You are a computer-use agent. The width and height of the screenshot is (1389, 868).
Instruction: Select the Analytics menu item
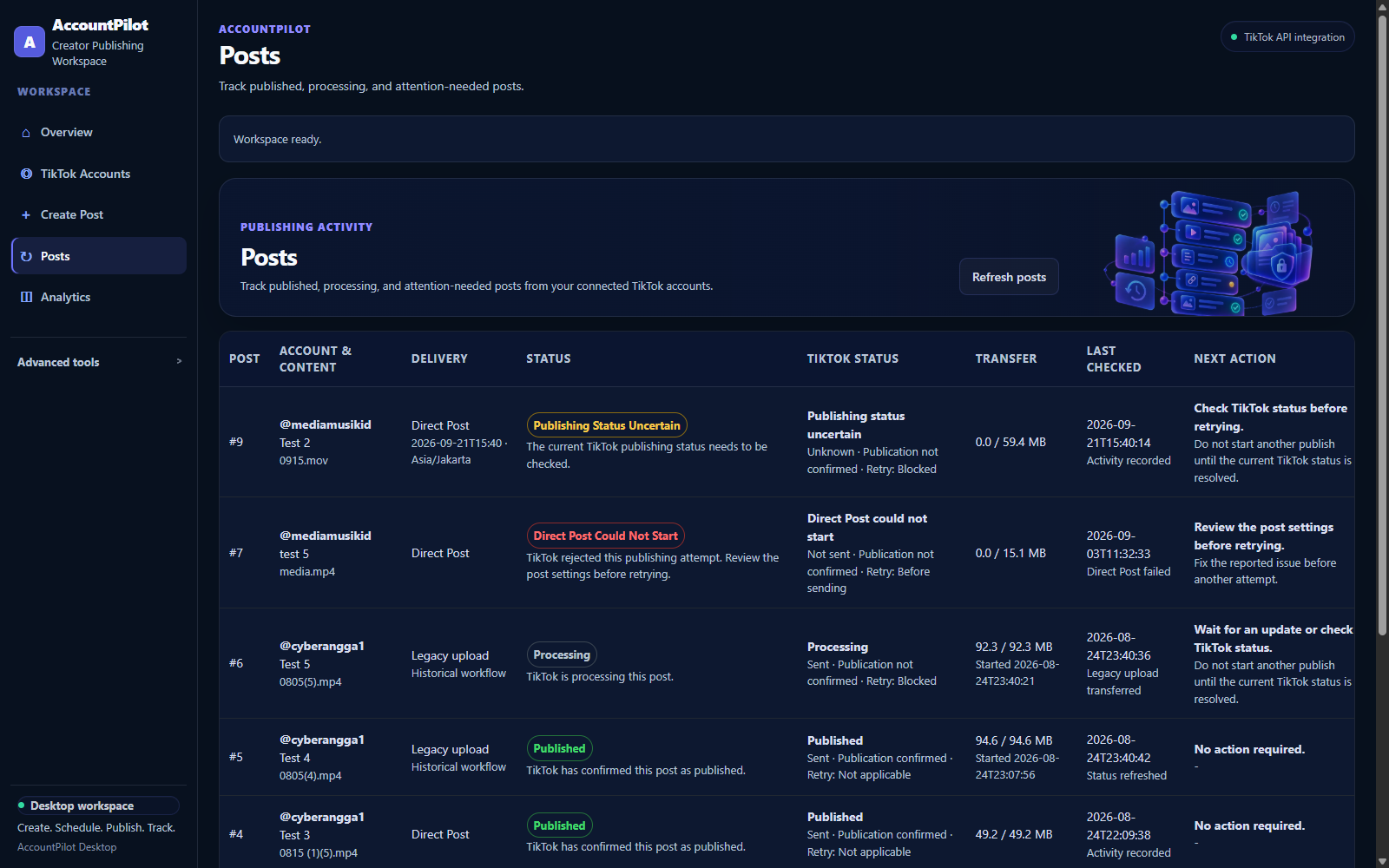coord(99,297)
